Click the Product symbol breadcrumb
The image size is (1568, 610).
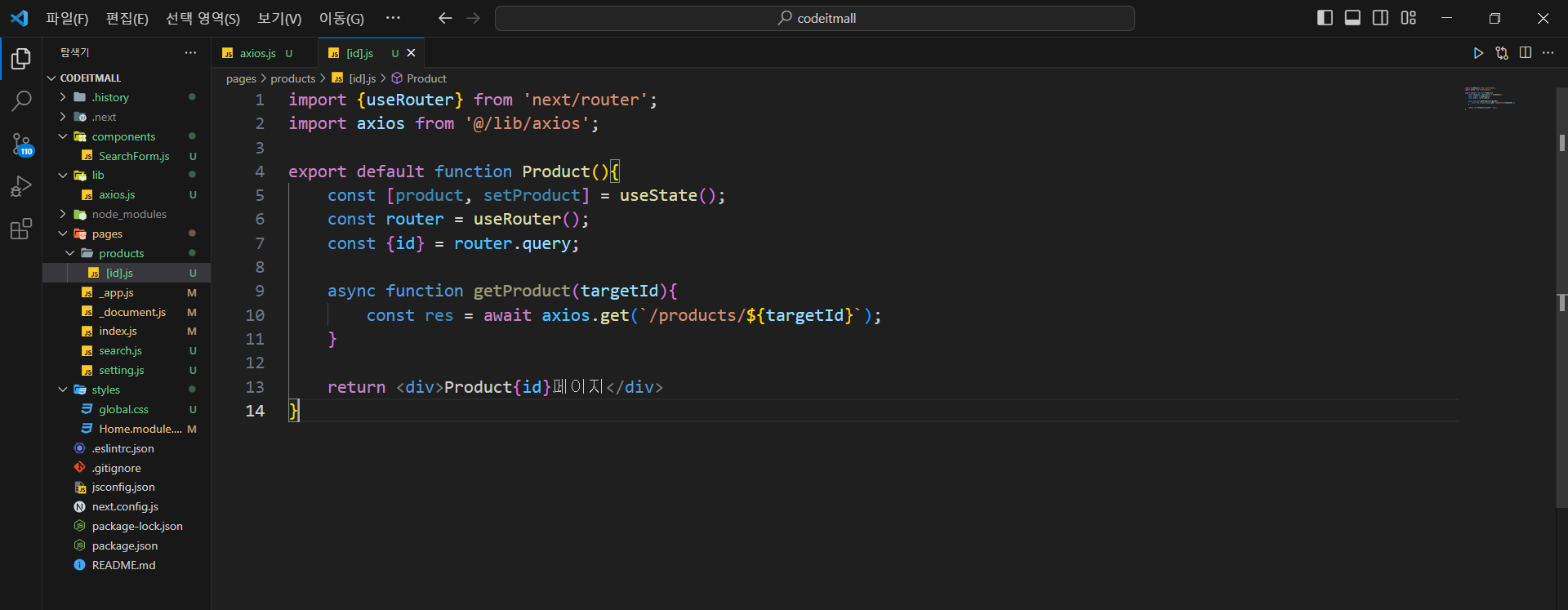419,78
